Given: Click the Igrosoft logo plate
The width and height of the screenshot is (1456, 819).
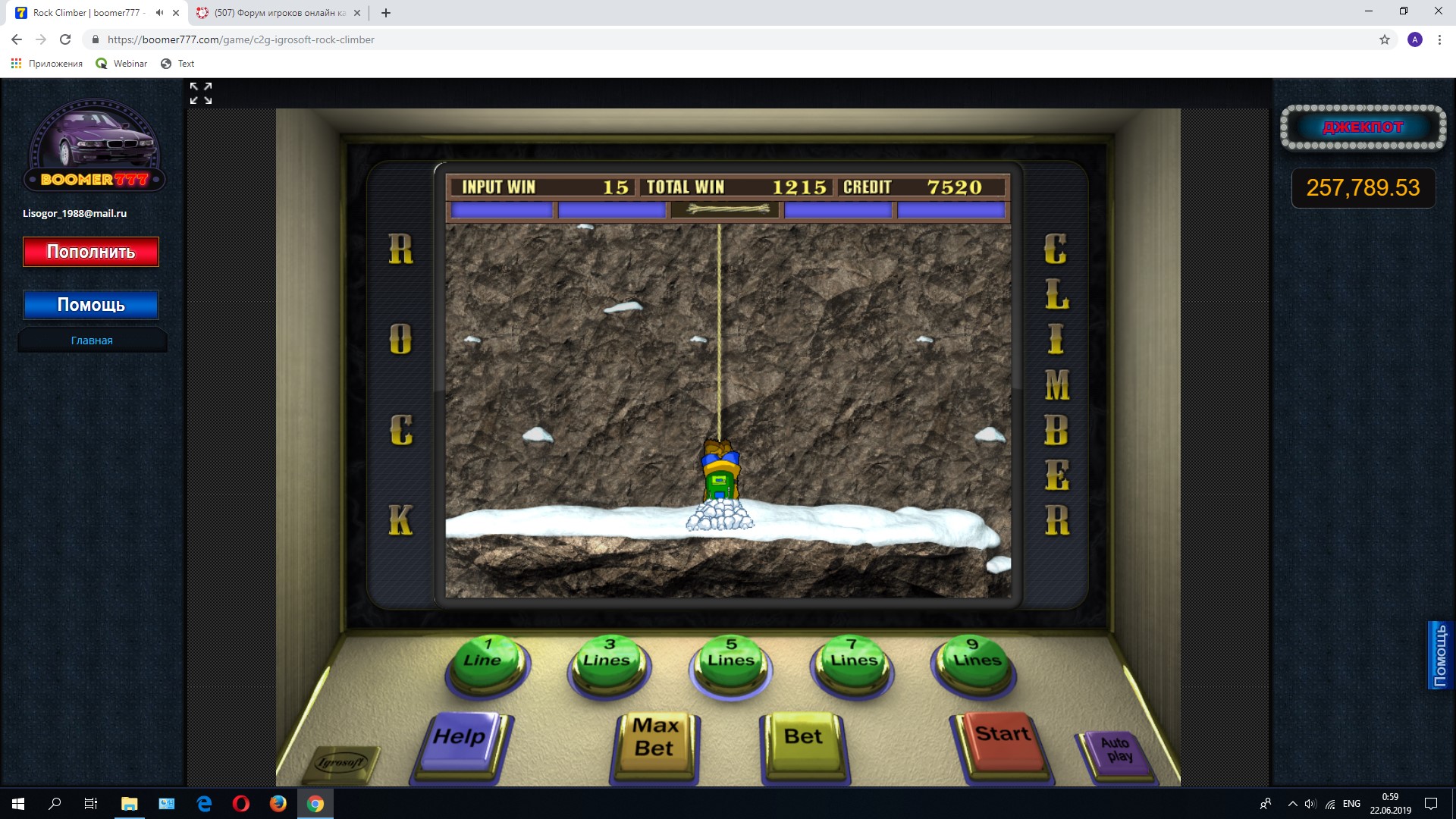Looking at the screenshot, I should click(x=340, y=762).
